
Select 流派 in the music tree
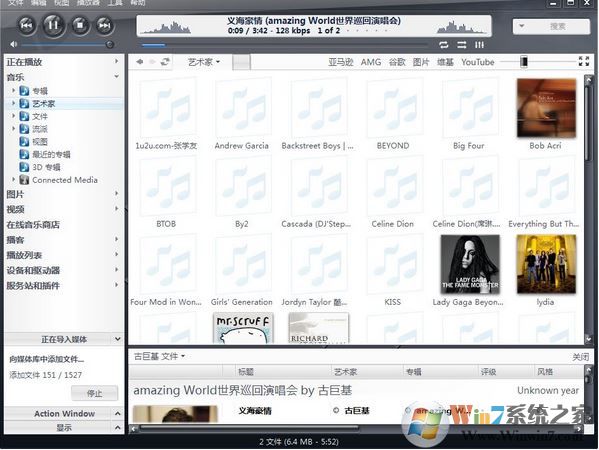40,129
